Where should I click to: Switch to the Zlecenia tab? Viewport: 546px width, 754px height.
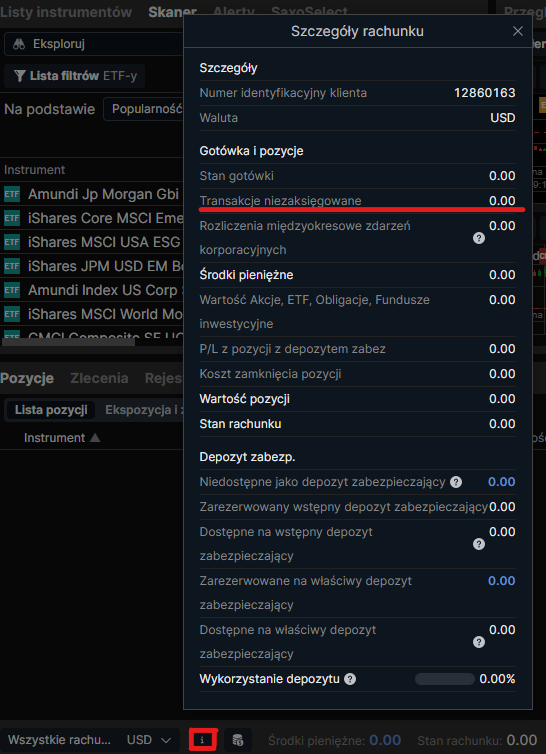point(99,378)
